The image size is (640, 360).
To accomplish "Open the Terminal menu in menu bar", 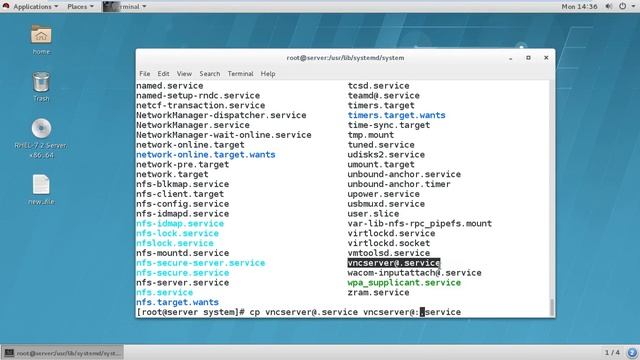I will pos(240,73).
